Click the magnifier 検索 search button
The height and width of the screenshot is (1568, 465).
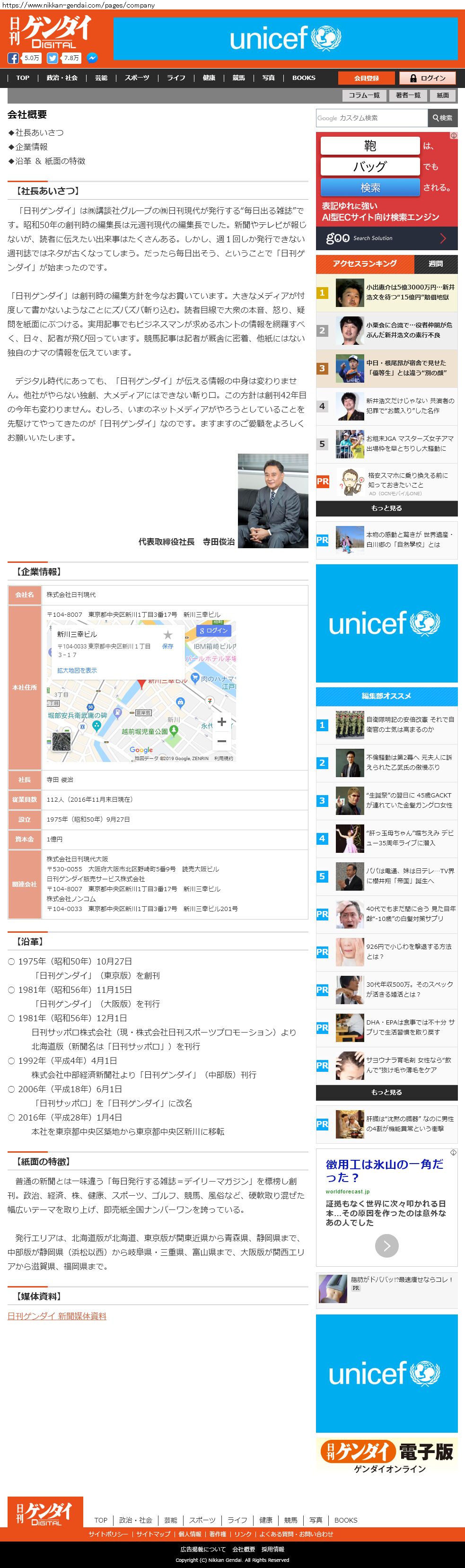click(442, 118)
